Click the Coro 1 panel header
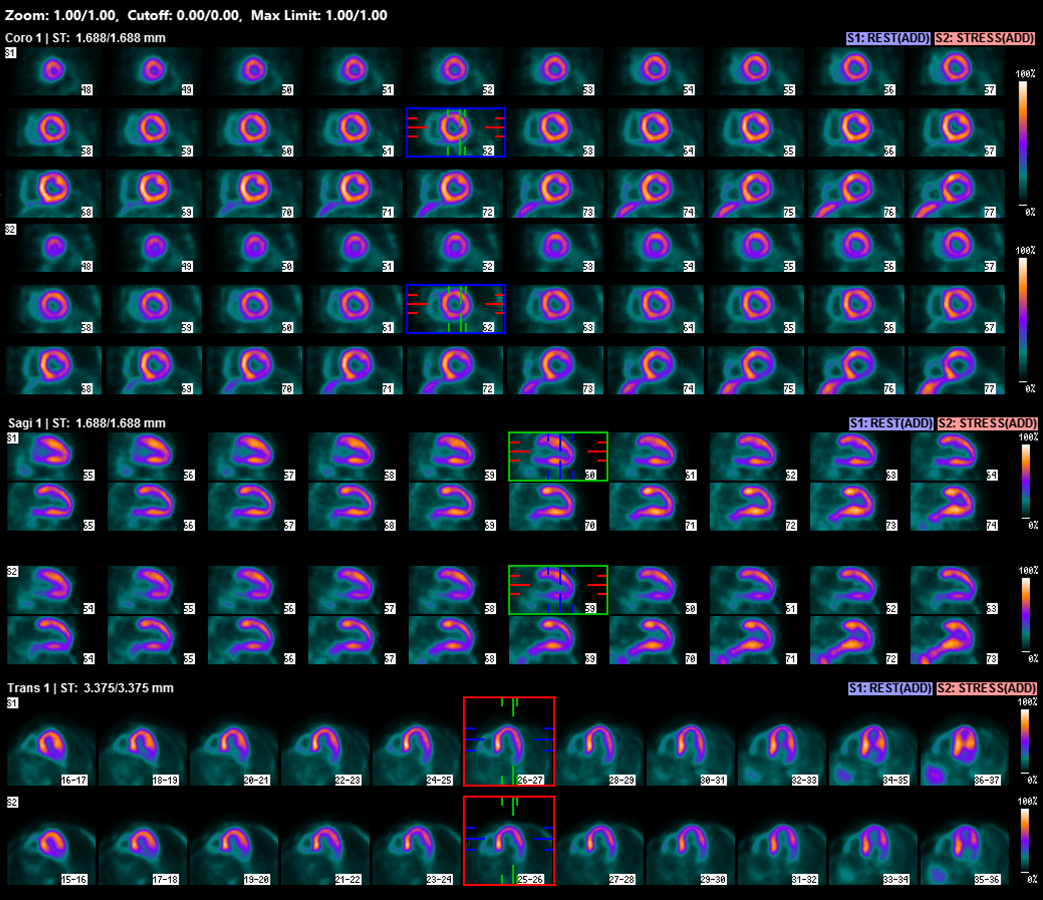1043x900 pixels. point(86,38)
